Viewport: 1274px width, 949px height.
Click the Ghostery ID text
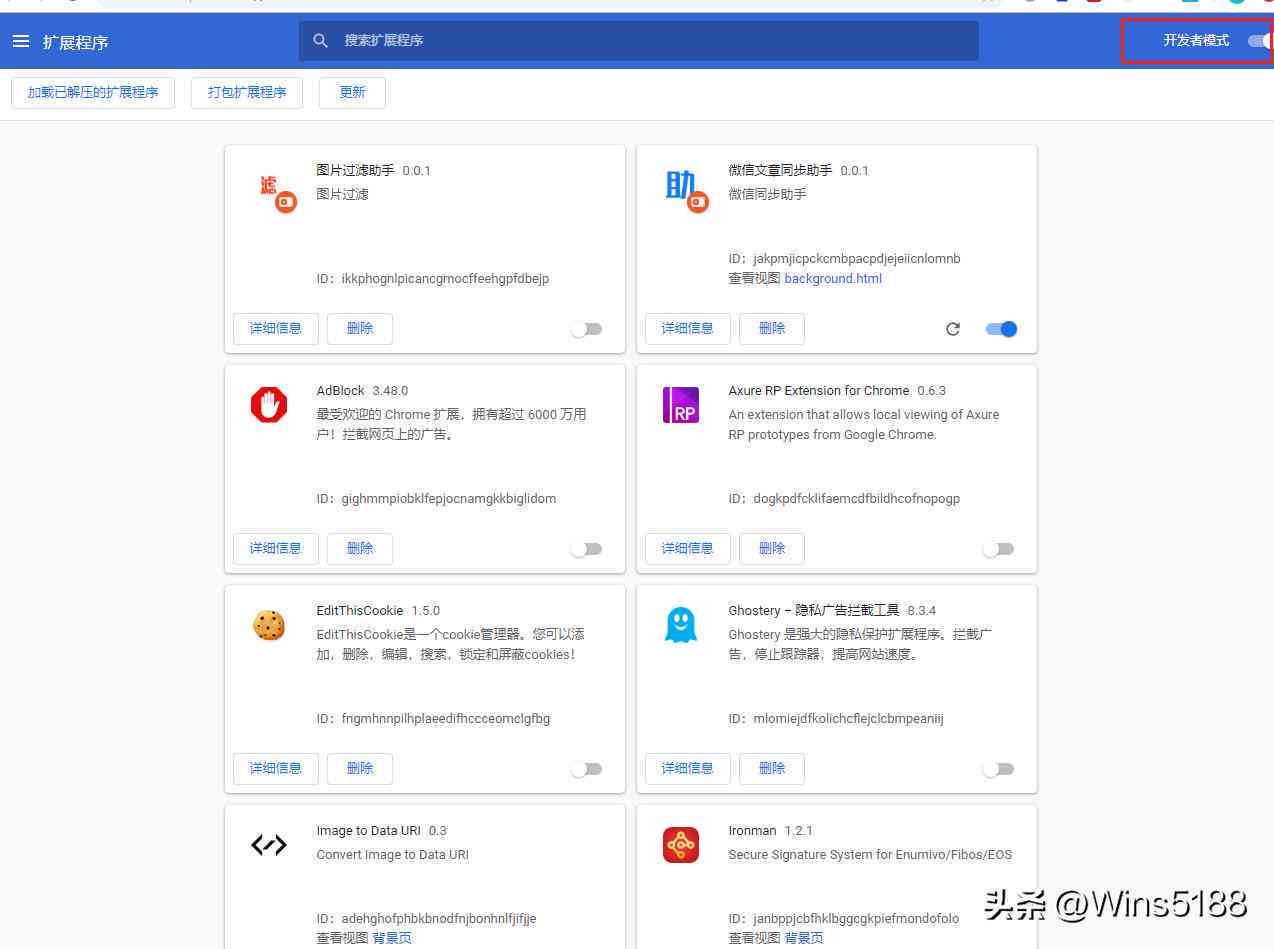pos(836,719)
